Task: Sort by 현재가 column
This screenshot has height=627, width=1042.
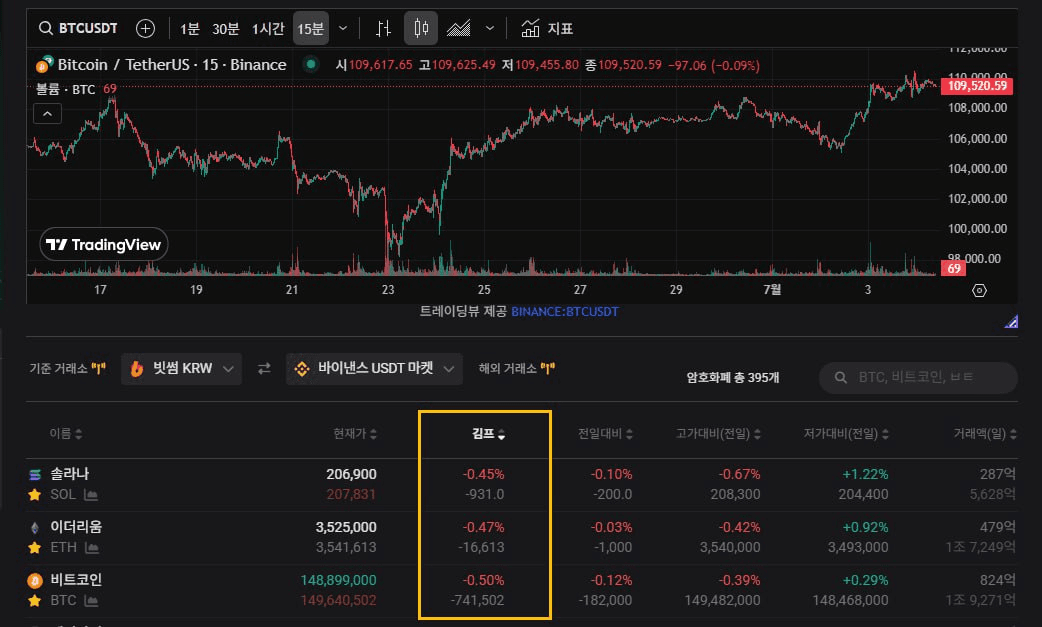Action: tap(355, 434)
